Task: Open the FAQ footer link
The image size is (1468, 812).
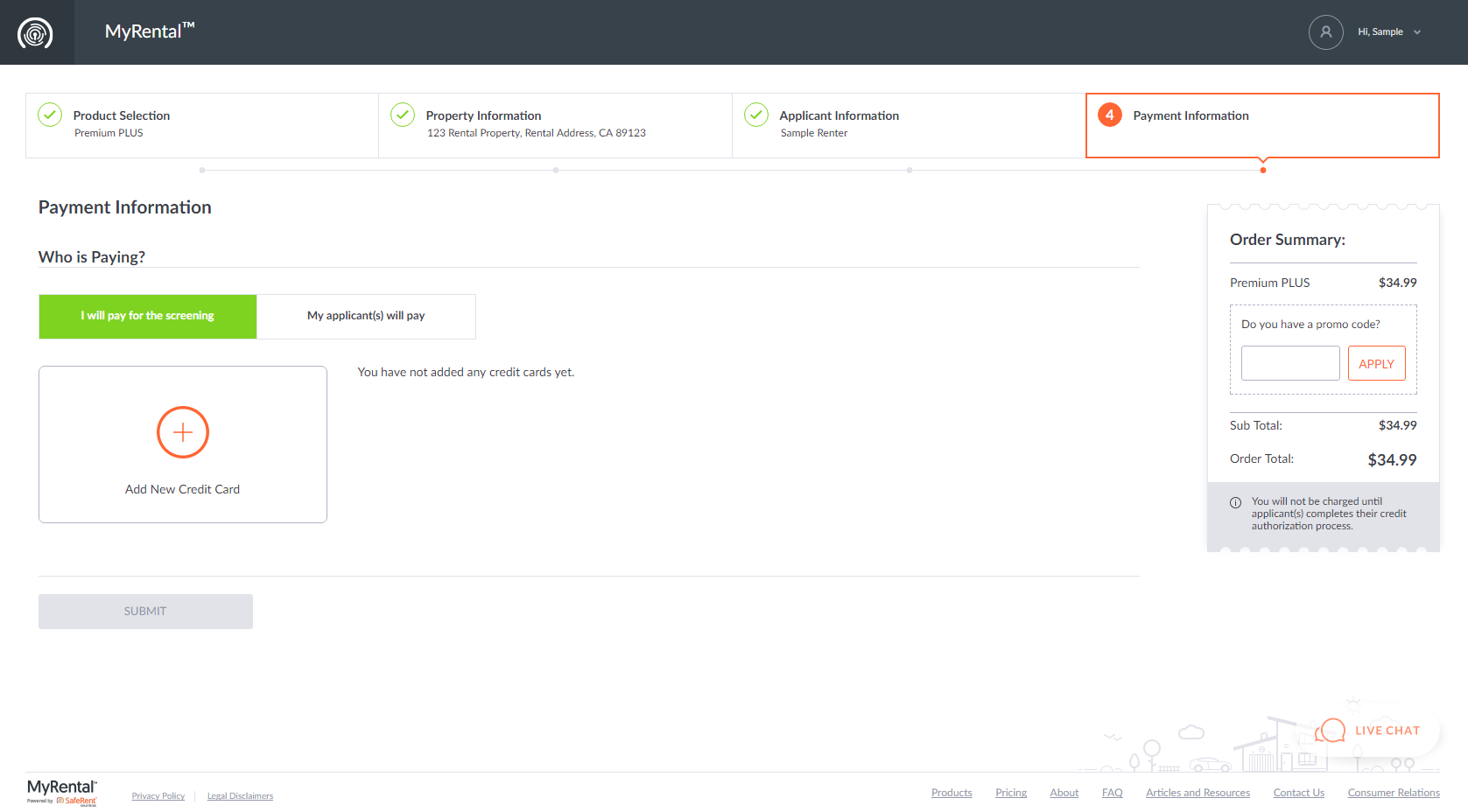Action: 1112,793
